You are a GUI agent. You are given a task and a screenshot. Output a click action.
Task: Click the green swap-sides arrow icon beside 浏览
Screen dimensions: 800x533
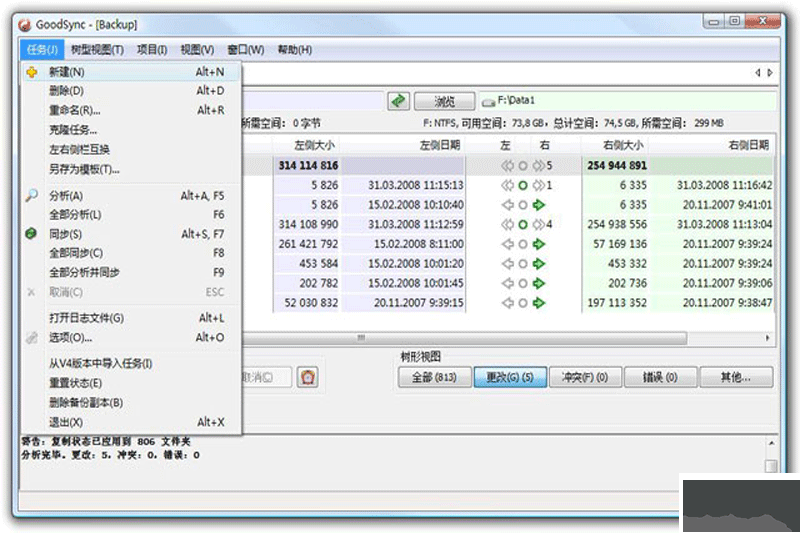(399, 101)
